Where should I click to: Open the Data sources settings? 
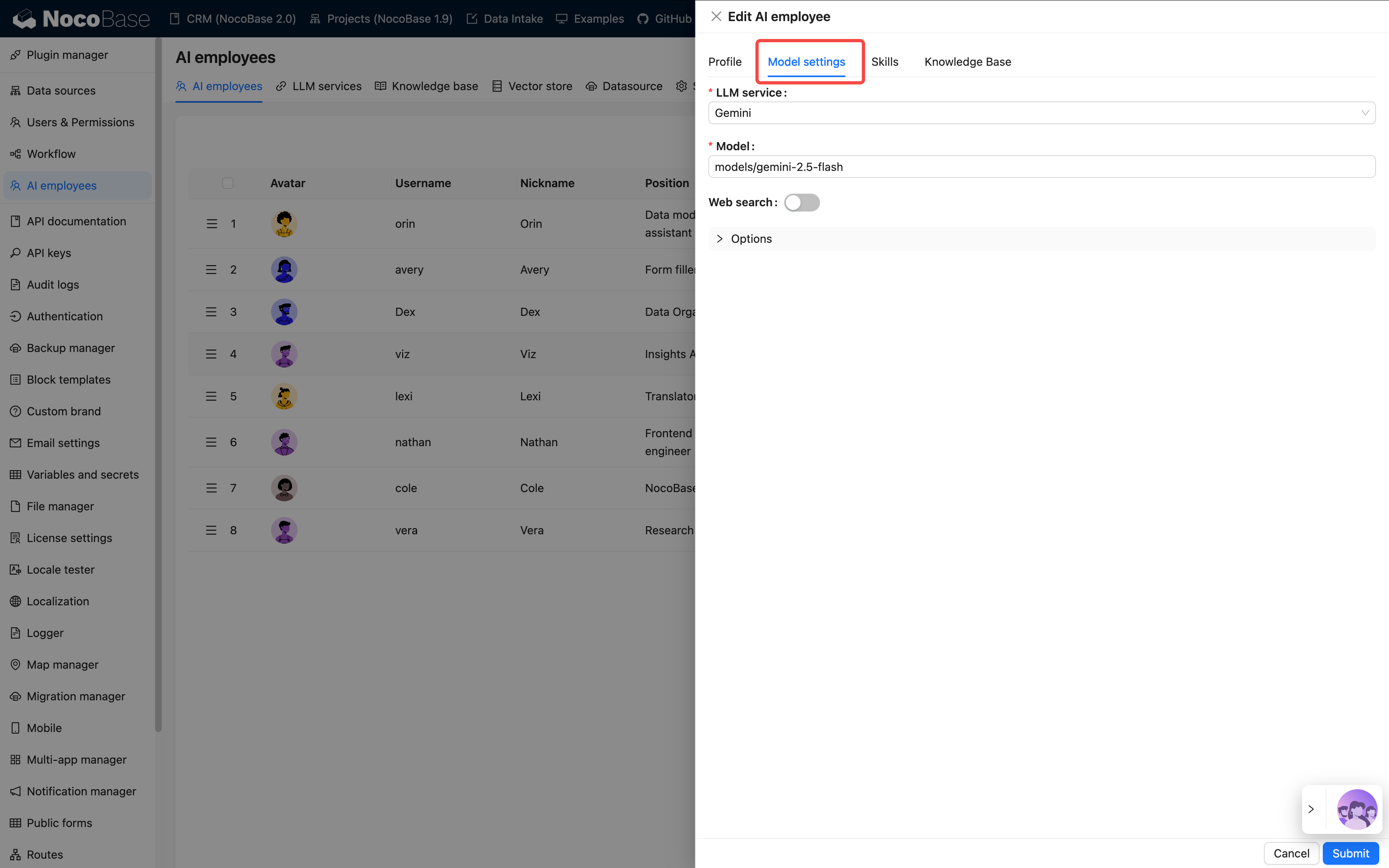(60, 90)
